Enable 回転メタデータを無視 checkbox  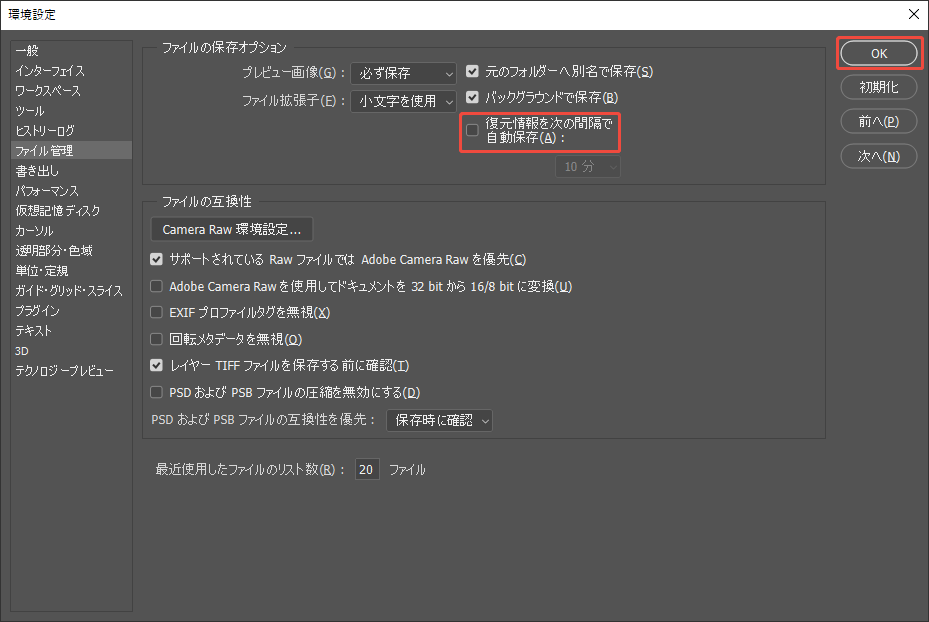157,339
